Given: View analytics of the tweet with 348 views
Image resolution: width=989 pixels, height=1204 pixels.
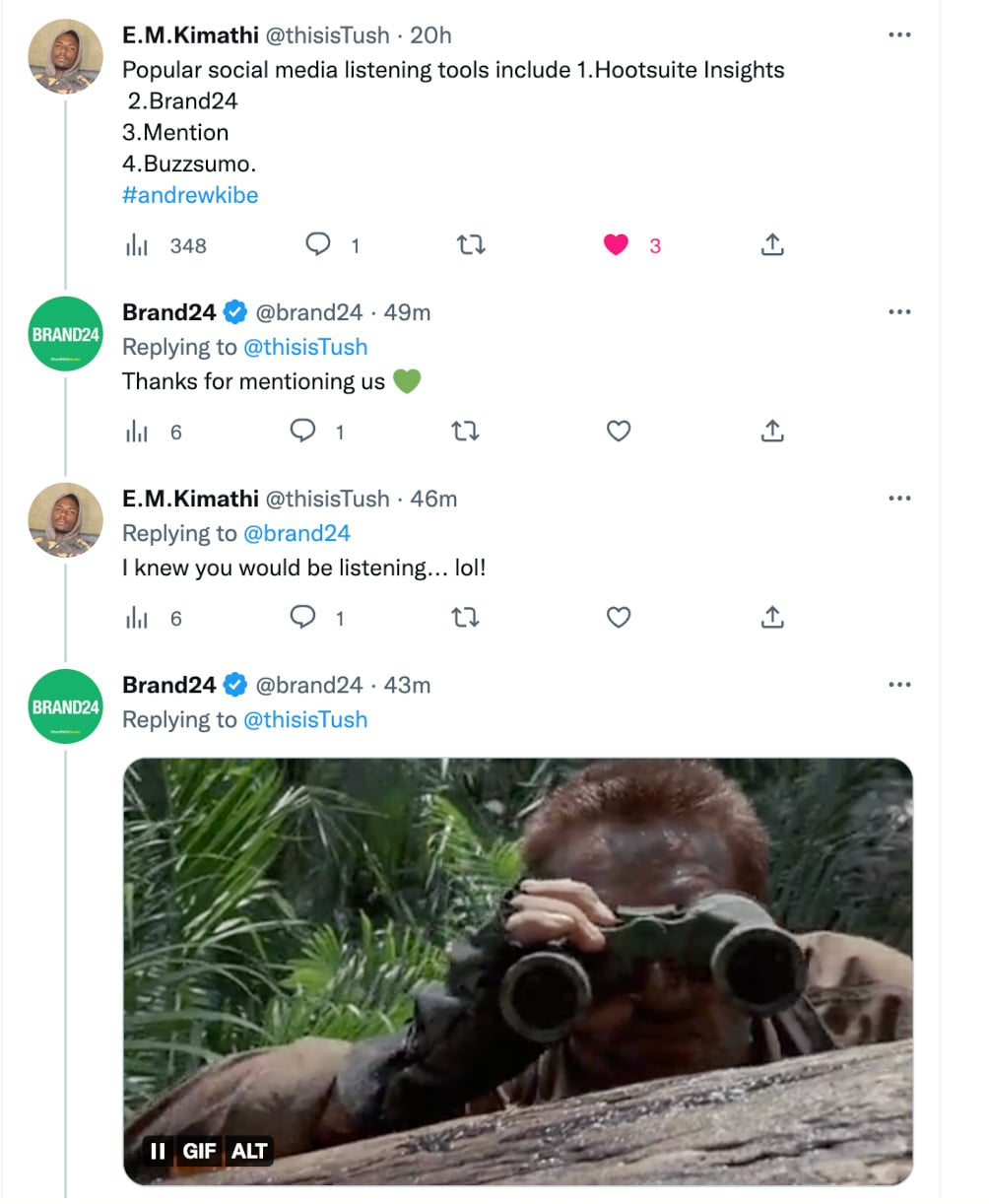Looking at the screenshot, I should coord(136,246).
